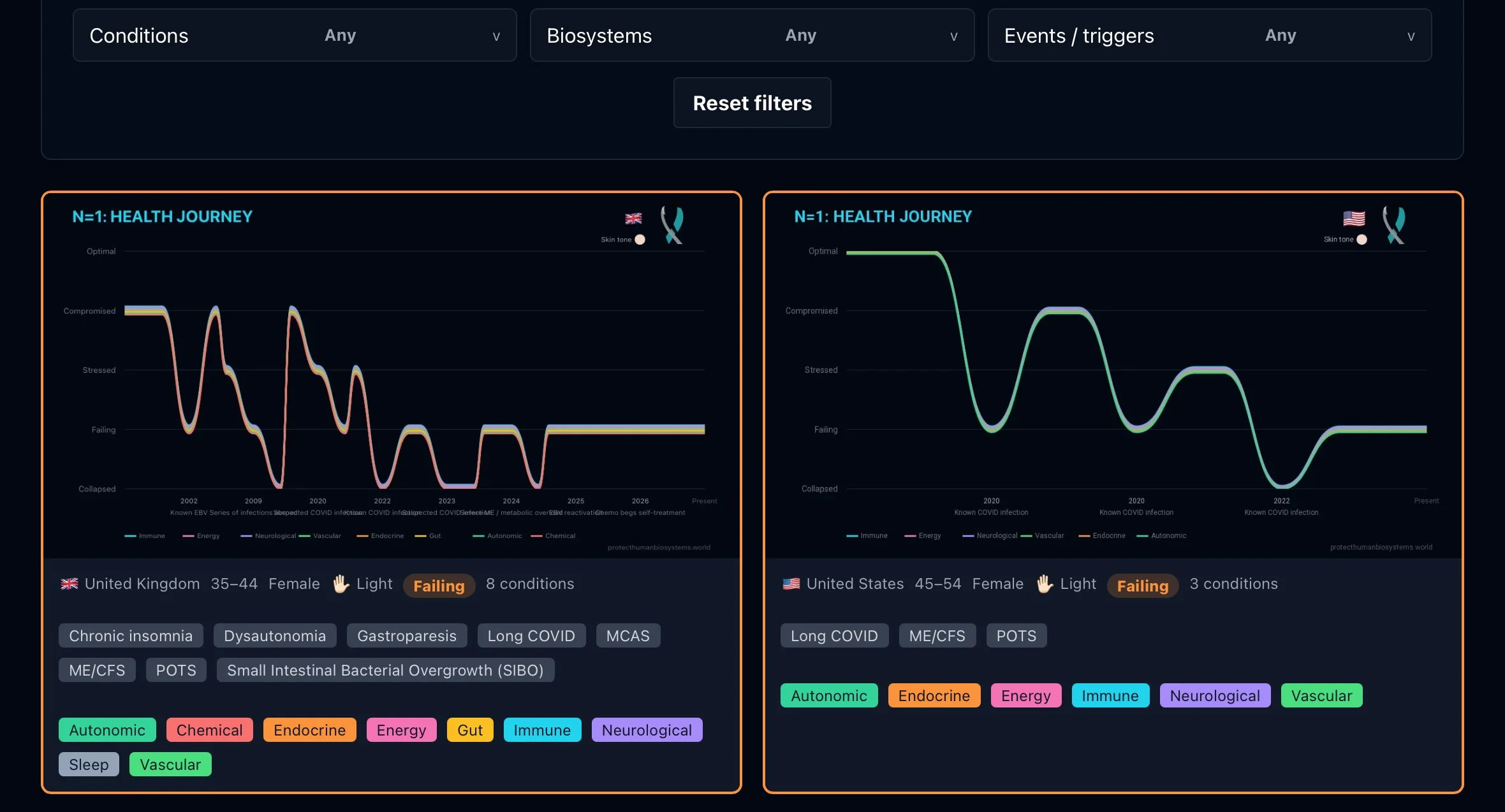Click the Chemical biosystem tag
1505x812 pixels.
pyautogui.click(x=210, y=730)
